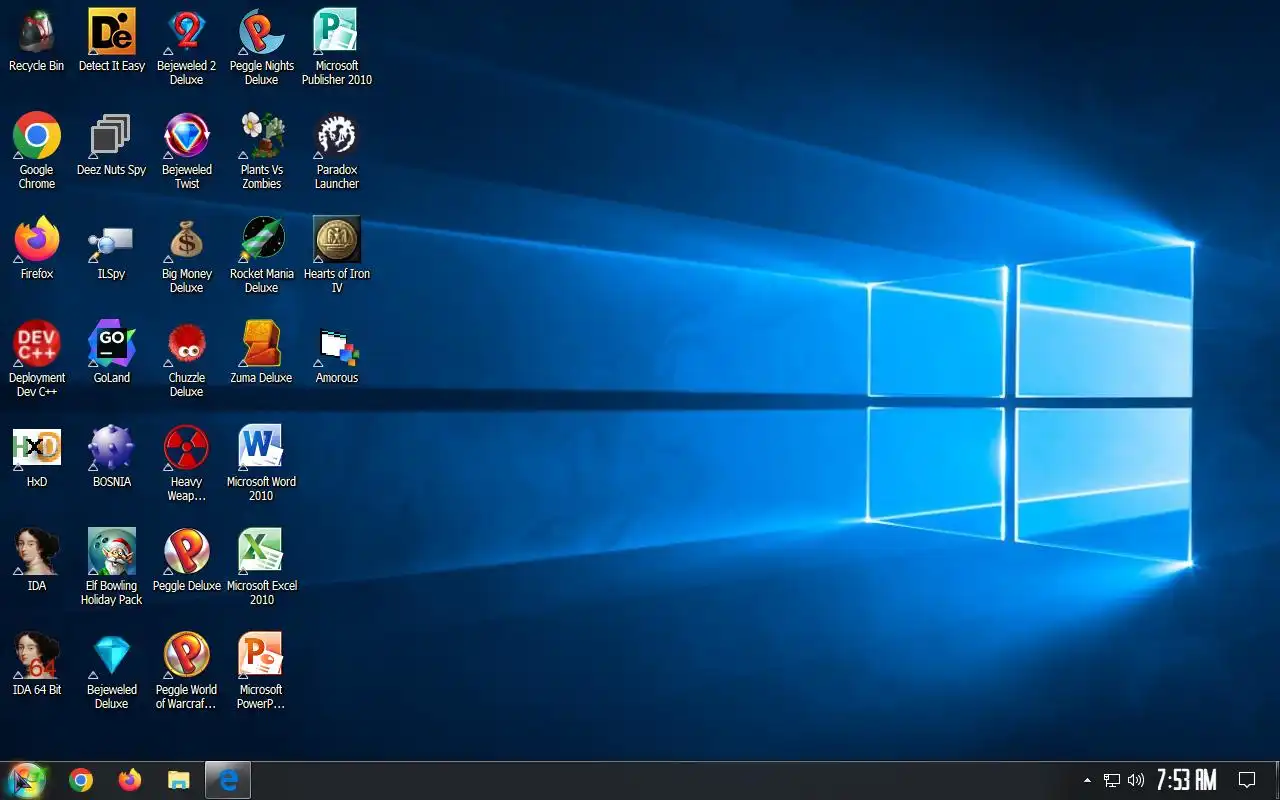Open the Action Center notifications
Image resolution: width=1280 pixels, height=800 pixels.
click(x=1247, y=780)
